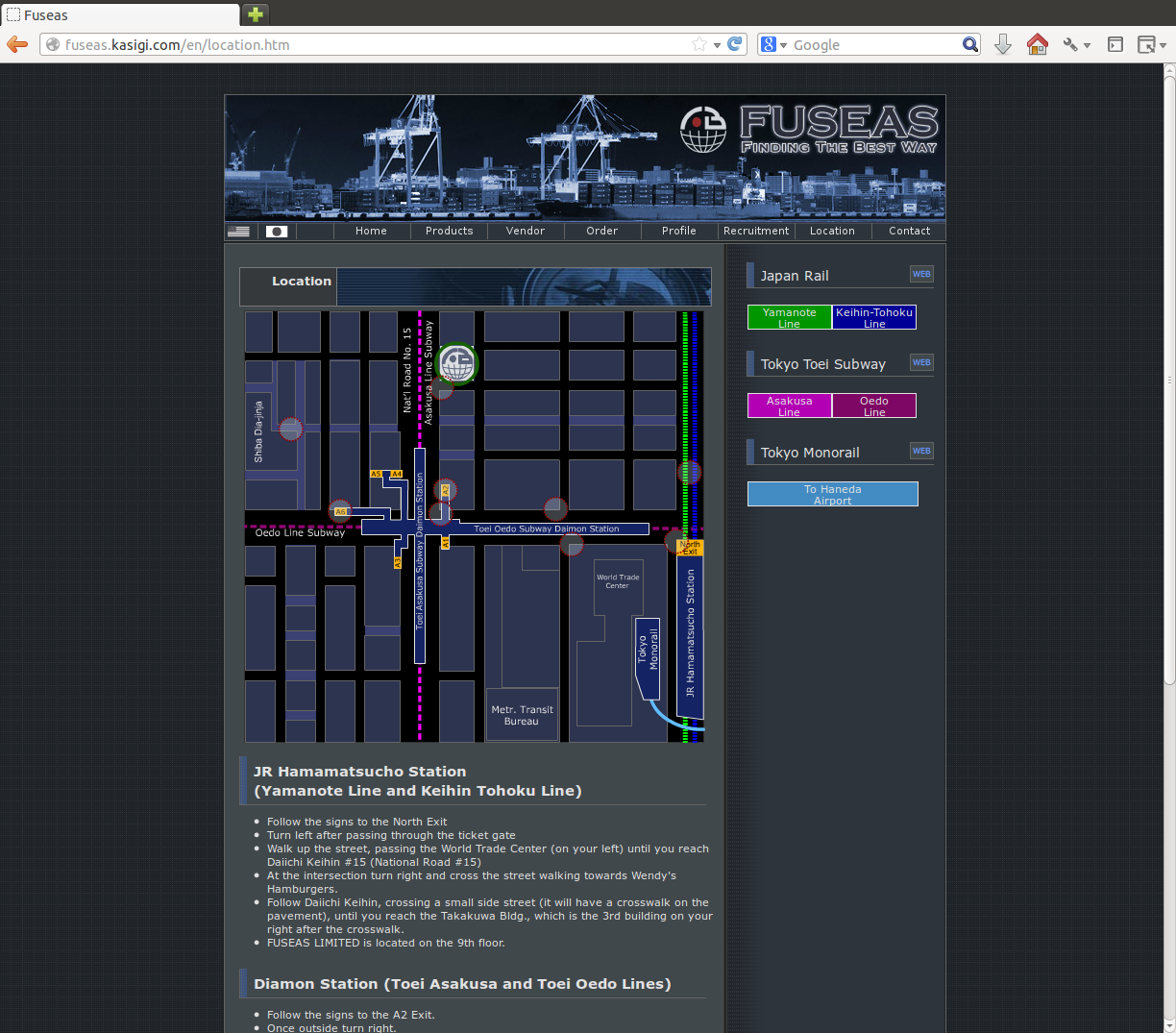Click the Yamanote Line button
The height and width of the screenshot is (1033, 1176).
789,317
